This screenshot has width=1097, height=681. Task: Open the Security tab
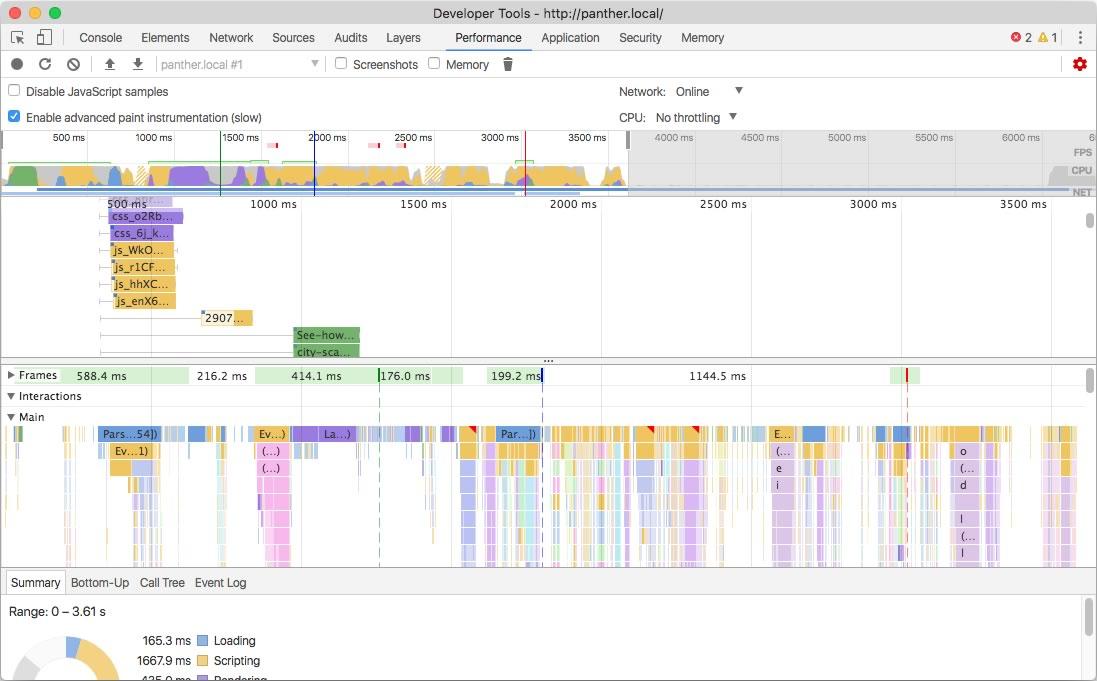(x=640, y=38)
